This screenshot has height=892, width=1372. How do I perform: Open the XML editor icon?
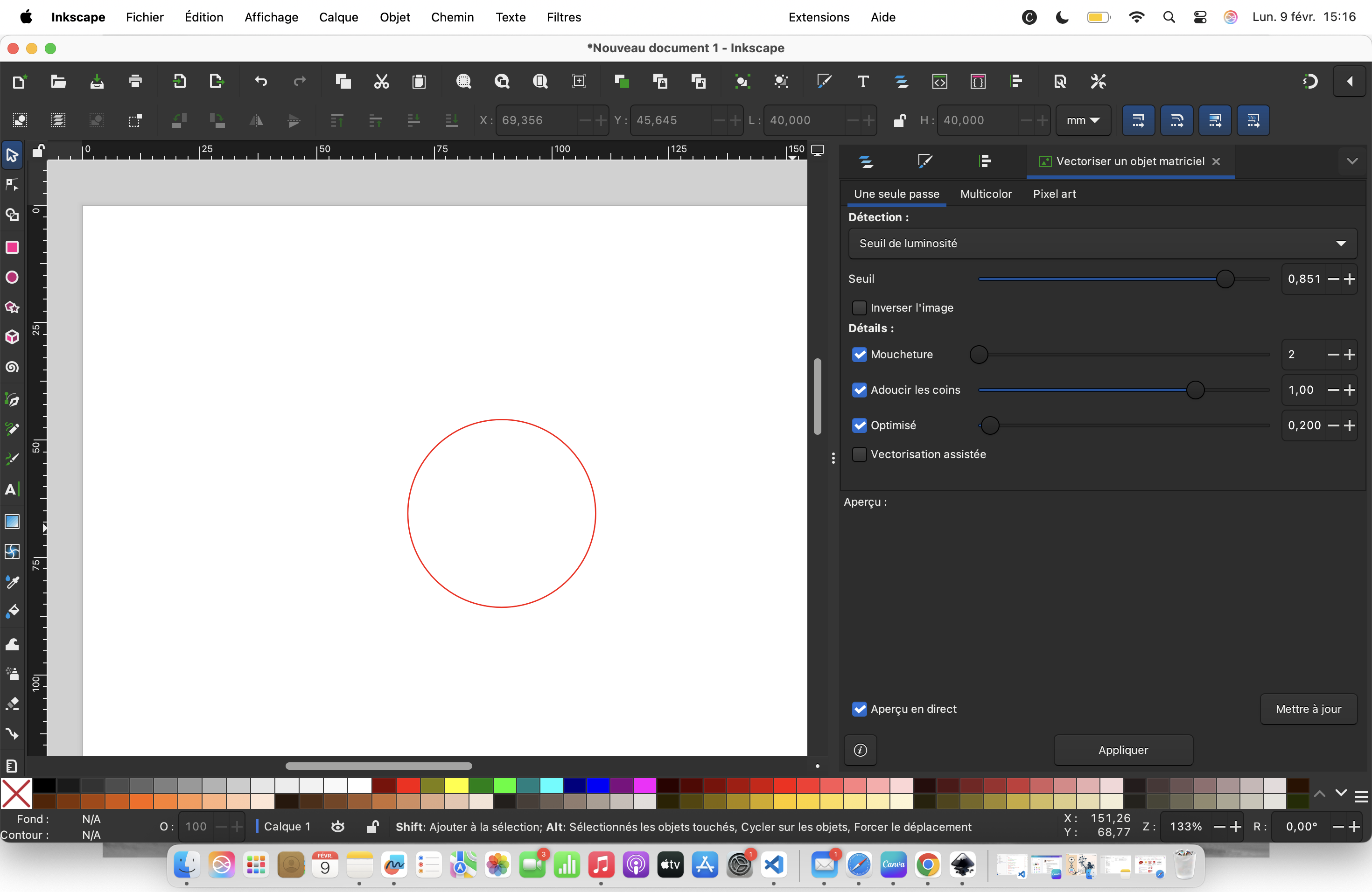tap(940, 81)
